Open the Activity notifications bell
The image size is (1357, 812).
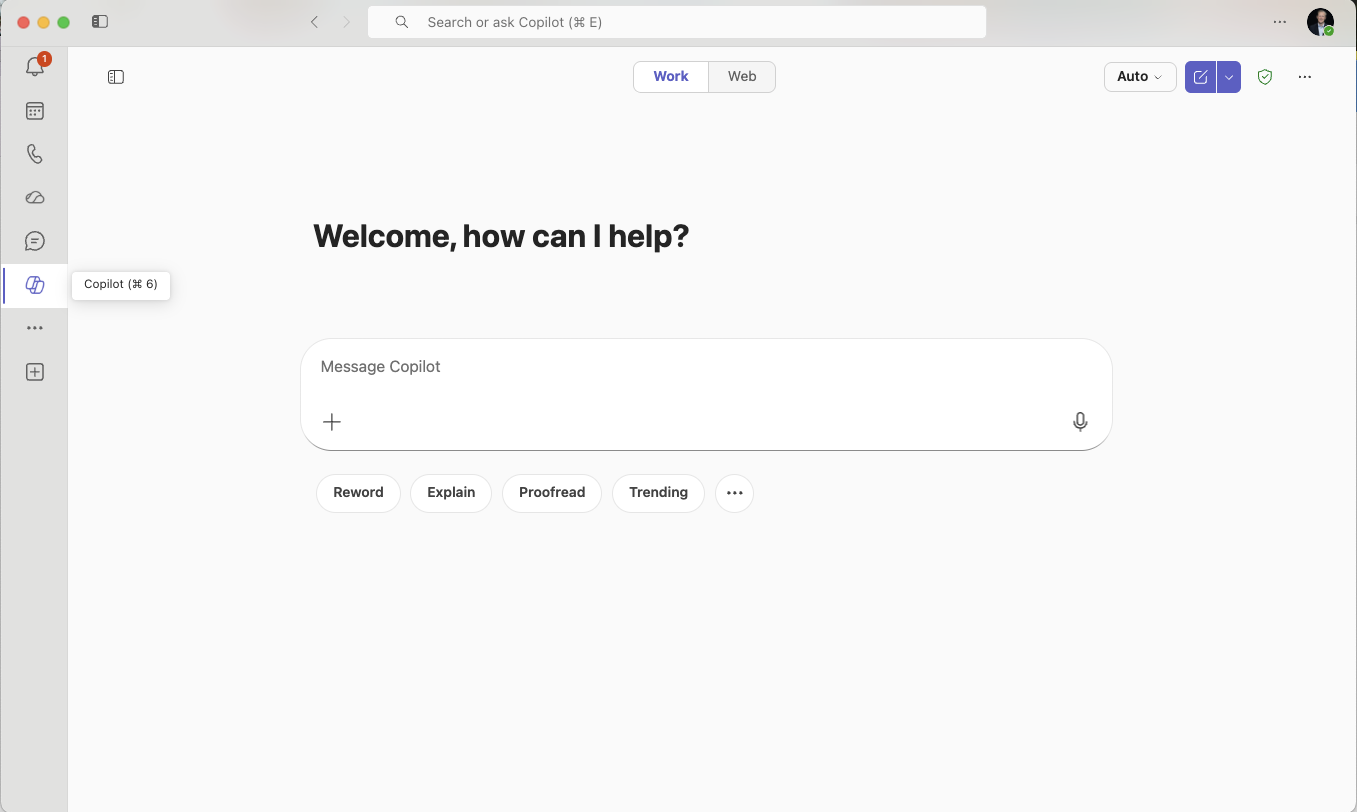pos(35,67)
